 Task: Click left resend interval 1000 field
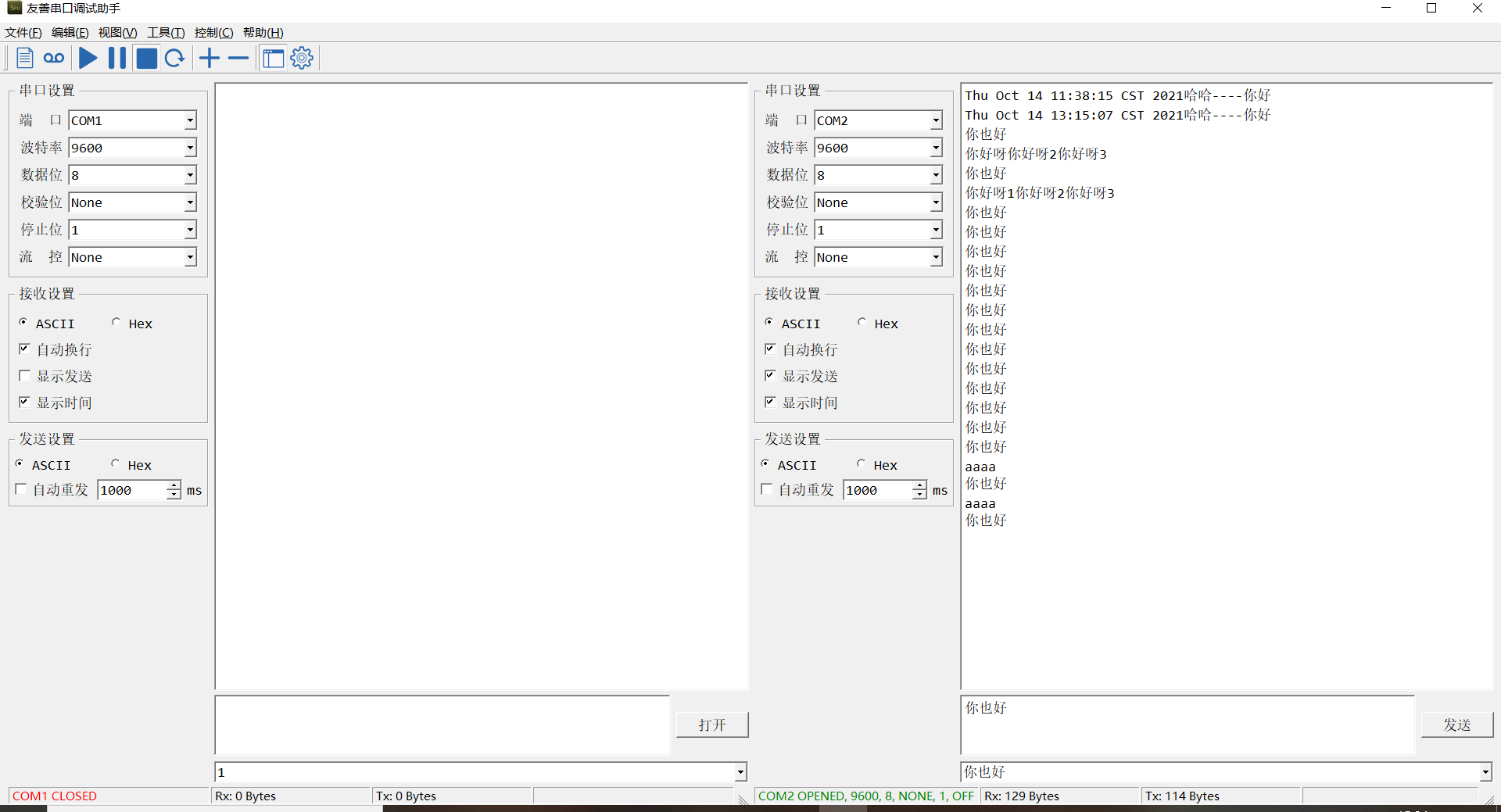132,490
